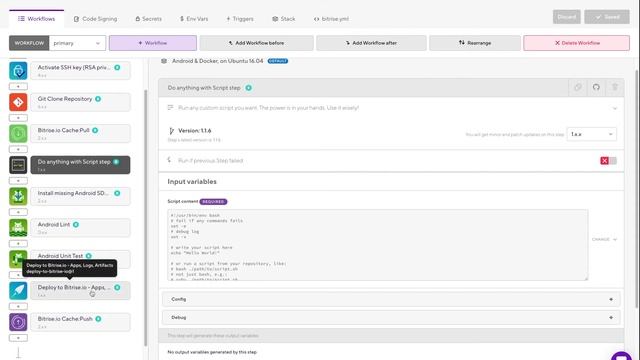640x360 pixels.
Task: Add step below Deploy to Bitrise.io
Action: (18, 307)
